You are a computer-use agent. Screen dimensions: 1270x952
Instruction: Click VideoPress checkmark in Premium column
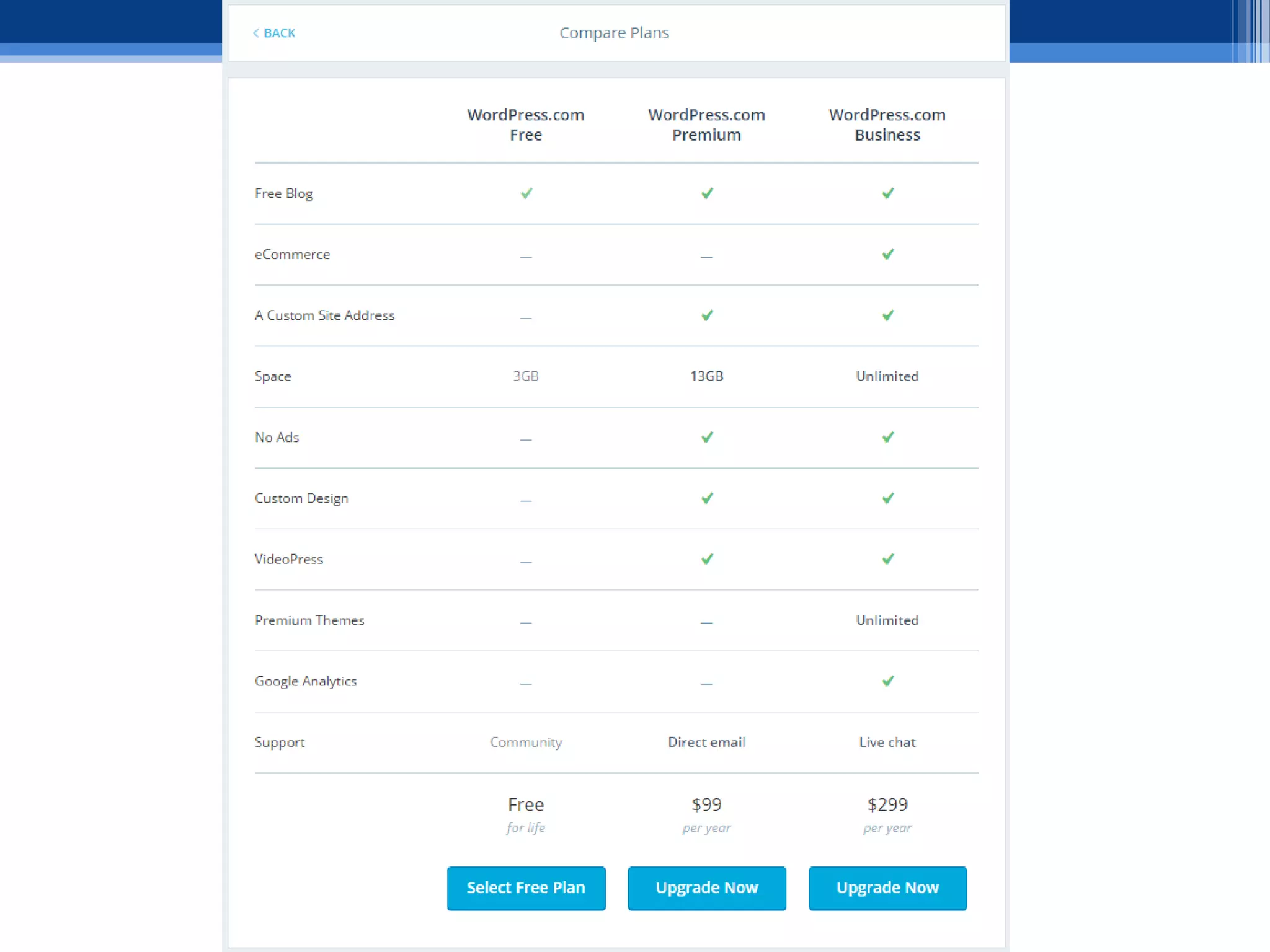706,559
